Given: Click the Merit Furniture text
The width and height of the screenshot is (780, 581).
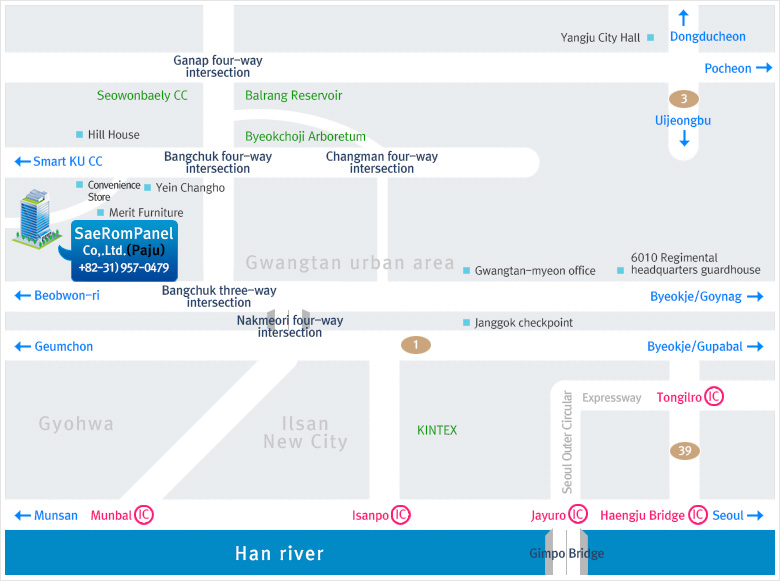Looking at the screenshot, I should tap(146, 213).
